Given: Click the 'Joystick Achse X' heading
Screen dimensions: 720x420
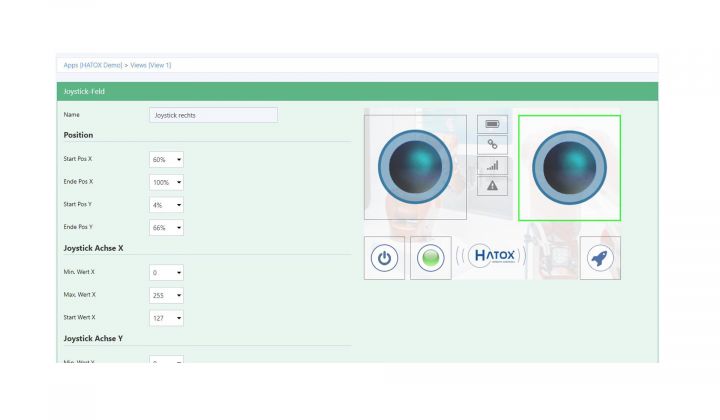Looking at the screenshot, I should (x=93, y=248).
